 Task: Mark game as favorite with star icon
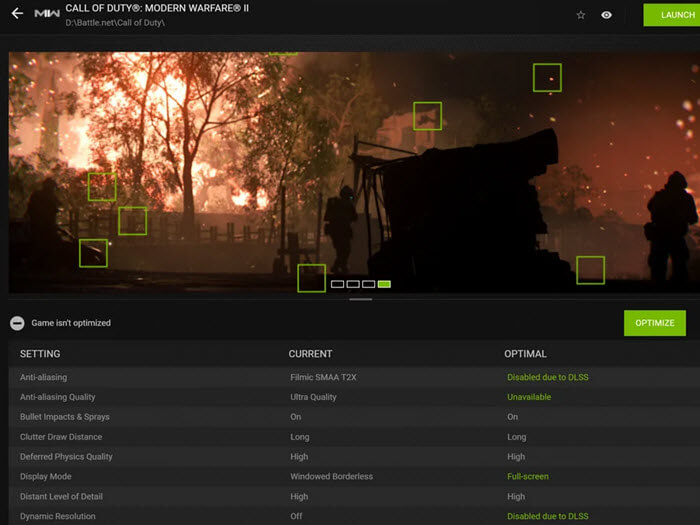(x=580, y=15)
